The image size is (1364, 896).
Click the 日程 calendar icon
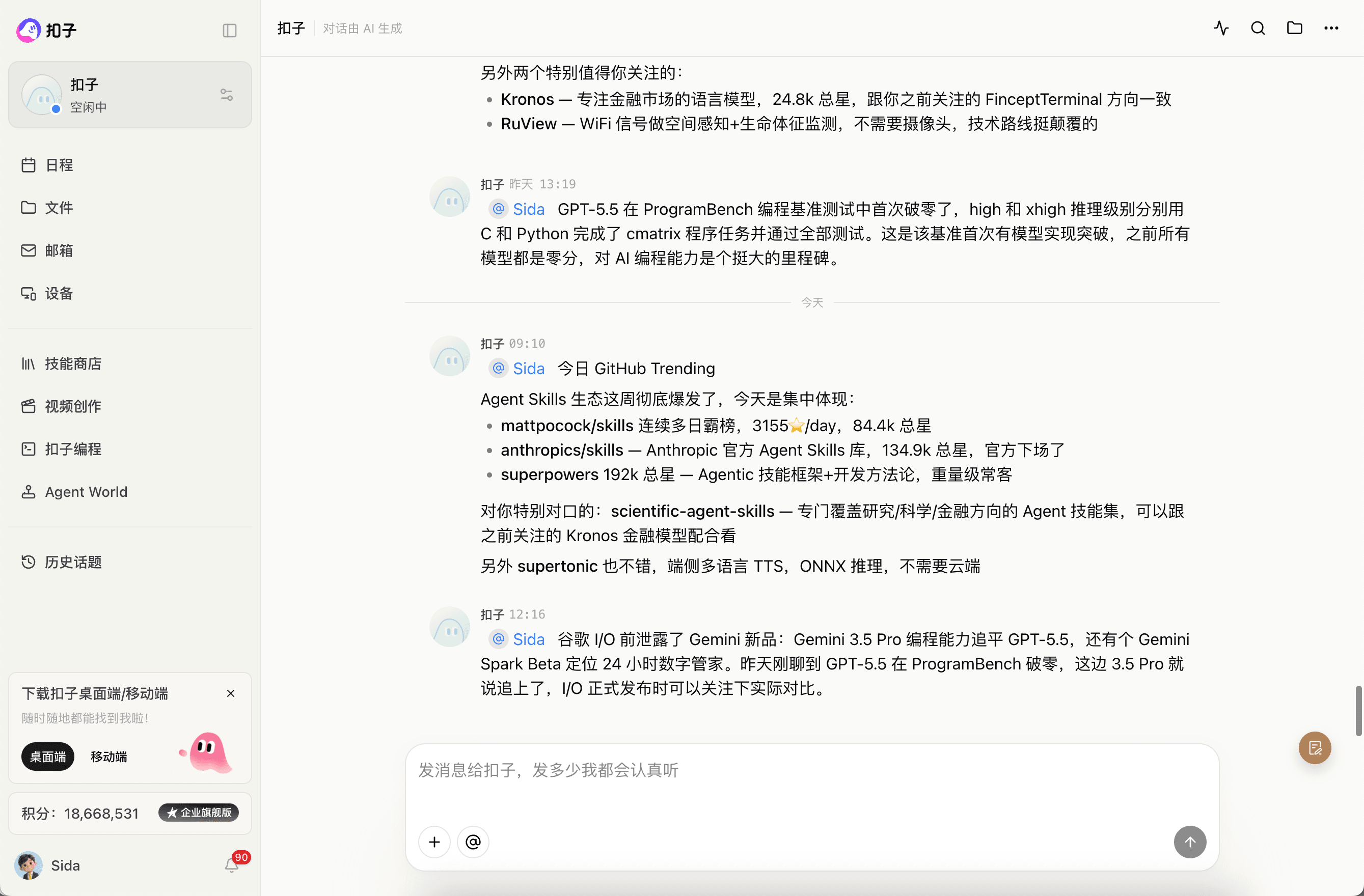coord(29,165)
